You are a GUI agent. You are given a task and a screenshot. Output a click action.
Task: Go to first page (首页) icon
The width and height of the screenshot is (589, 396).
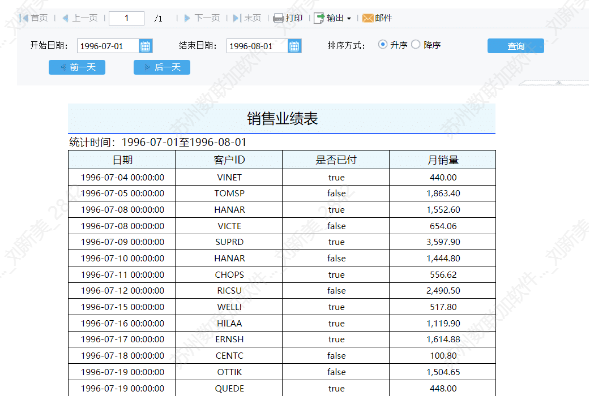pos(24,18)
